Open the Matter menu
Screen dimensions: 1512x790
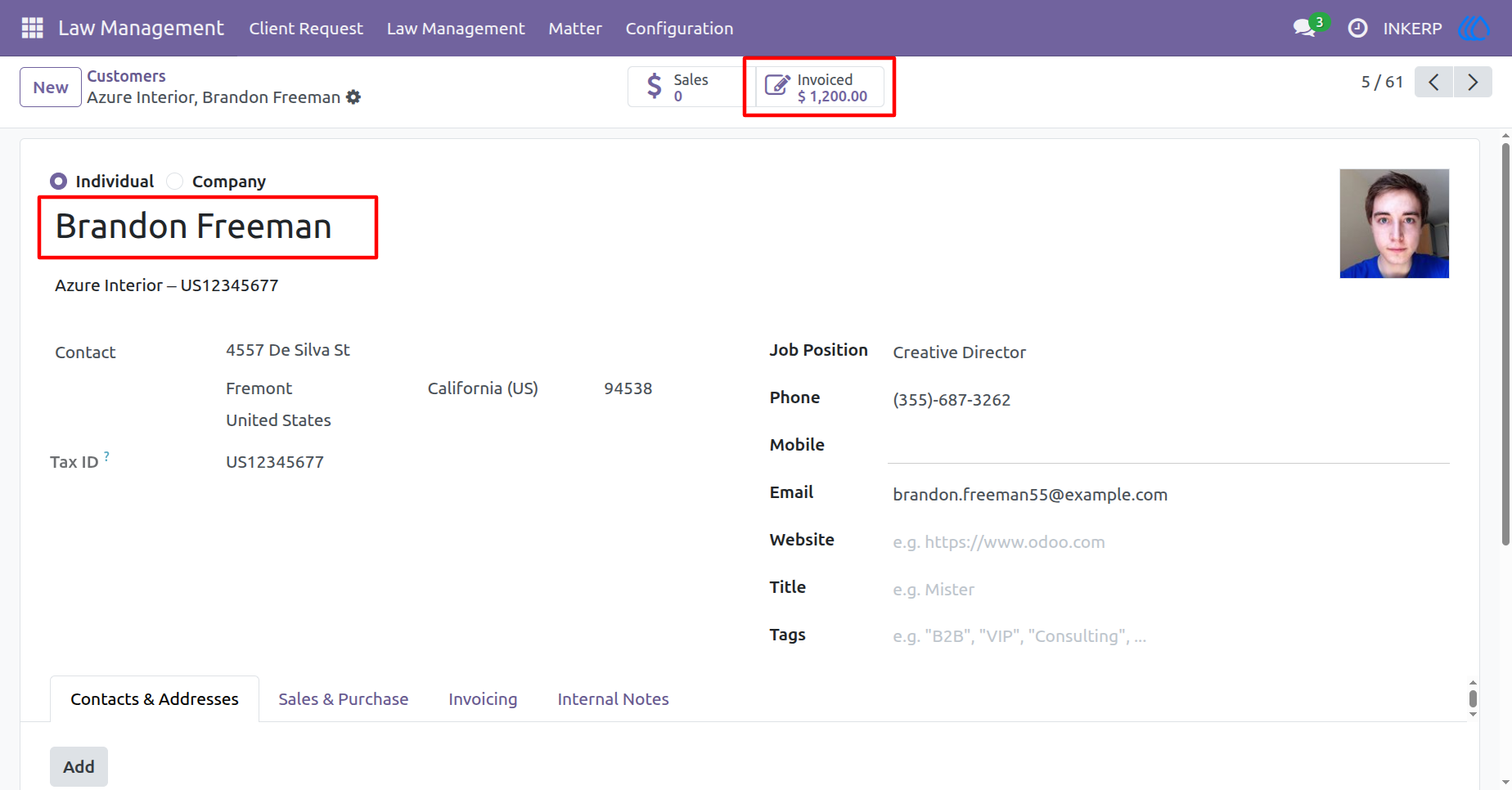575,28
